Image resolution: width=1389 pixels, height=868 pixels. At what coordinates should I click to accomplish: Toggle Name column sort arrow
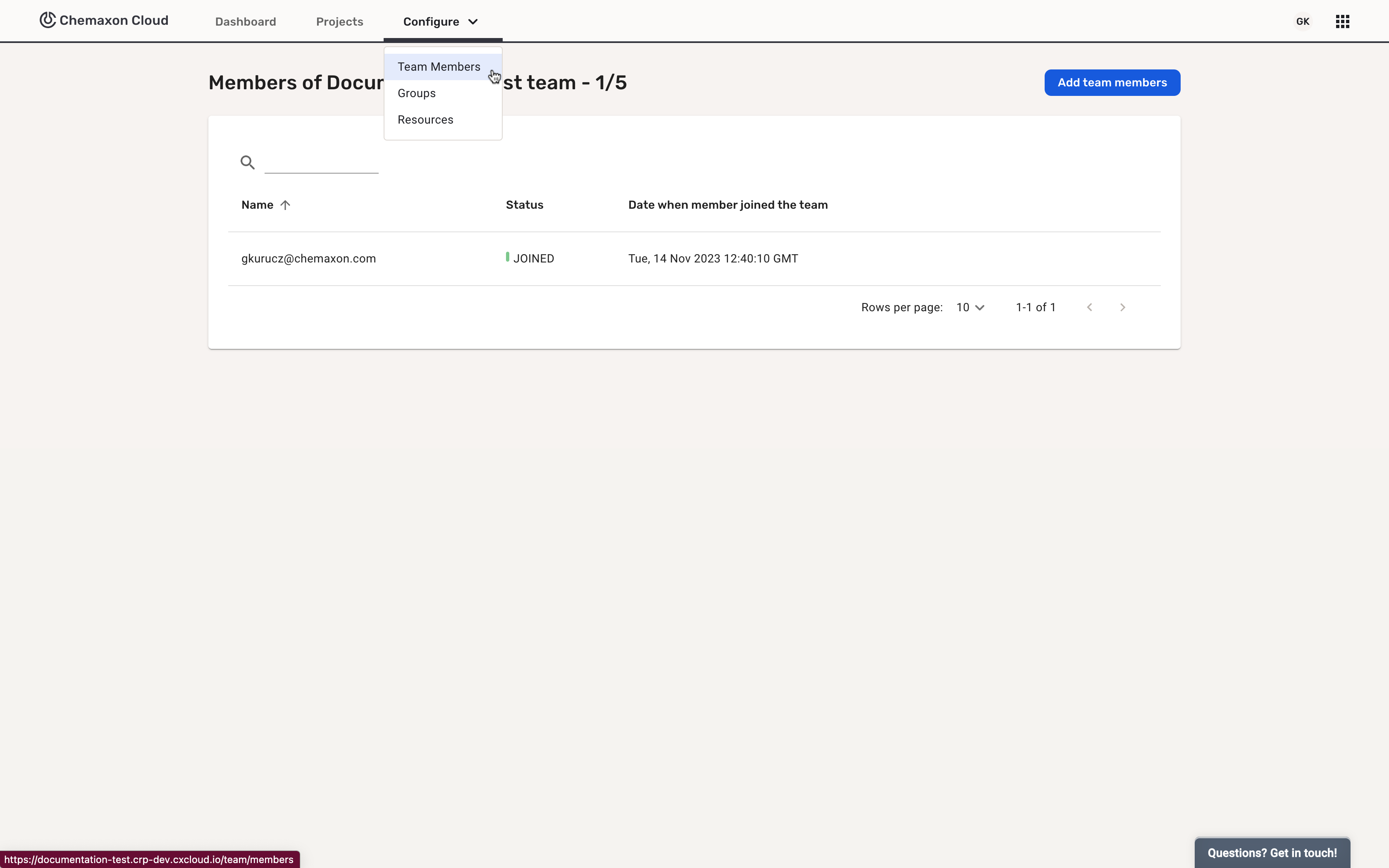pos(285,205)
